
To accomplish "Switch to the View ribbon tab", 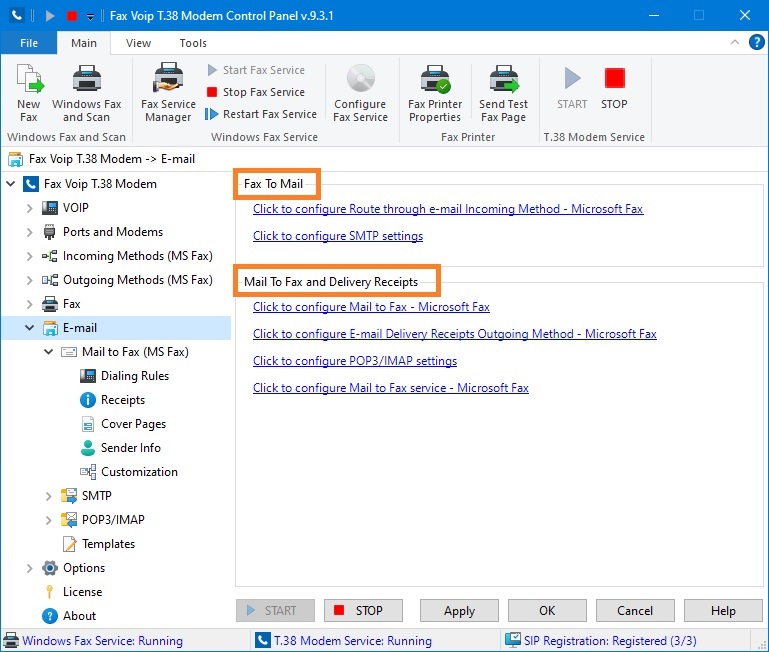I will pos(138,43).
